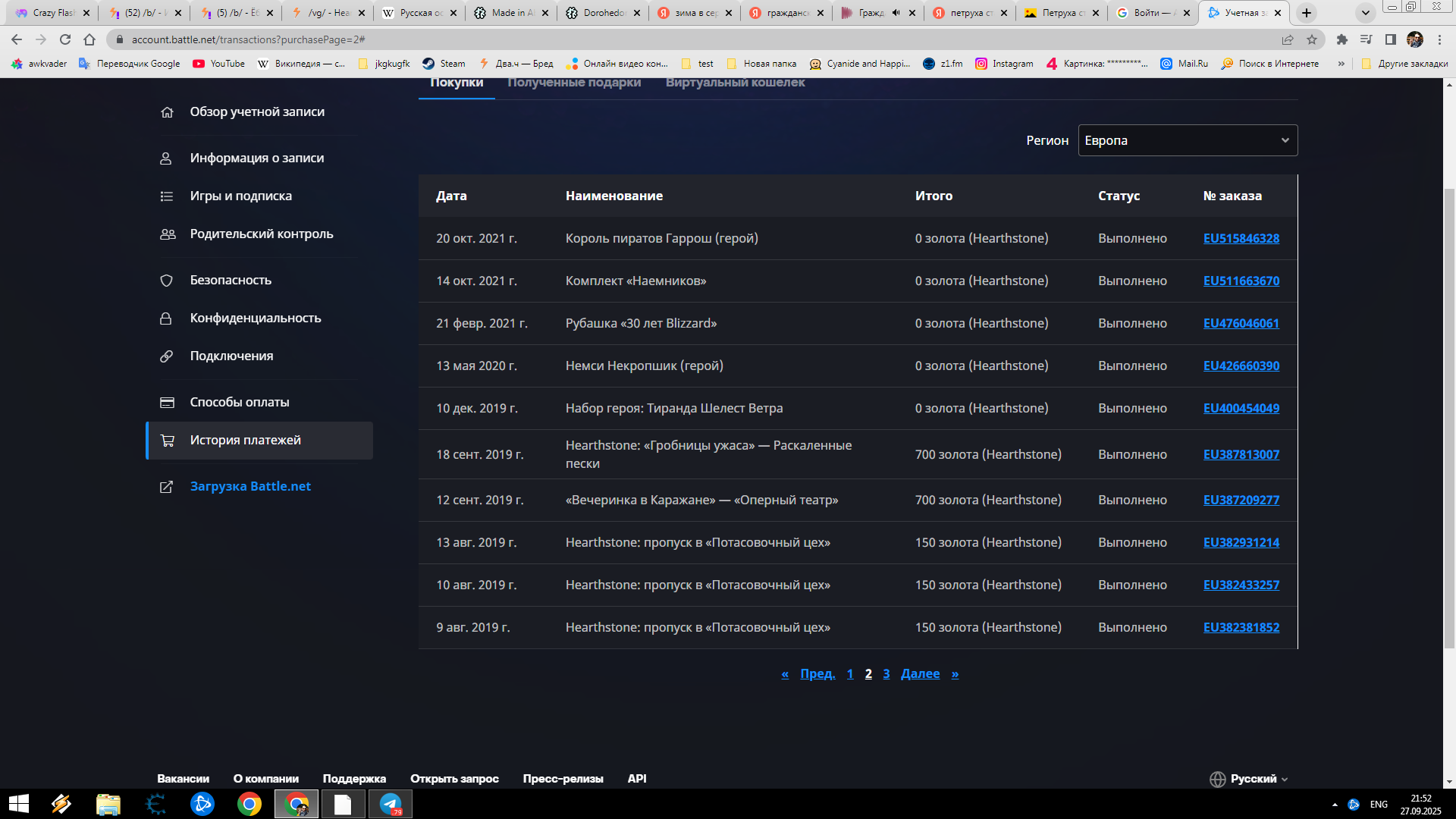This screenshot has height=819, width=1456.
Task: Select page 3 in the pagination
Action: tap(886, 673)
